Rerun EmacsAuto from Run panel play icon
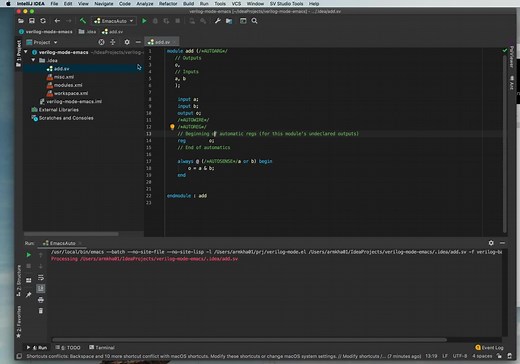 point(29,255)
